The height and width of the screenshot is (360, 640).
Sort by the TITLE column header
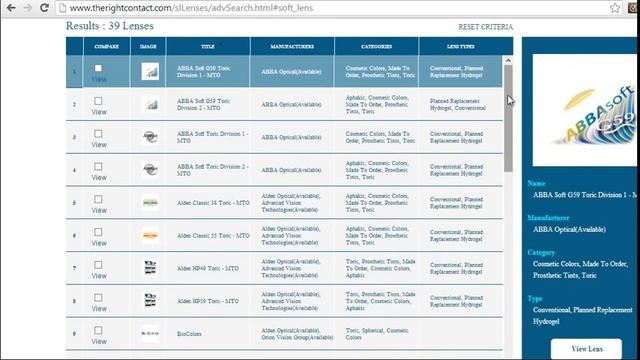[208, 46]
